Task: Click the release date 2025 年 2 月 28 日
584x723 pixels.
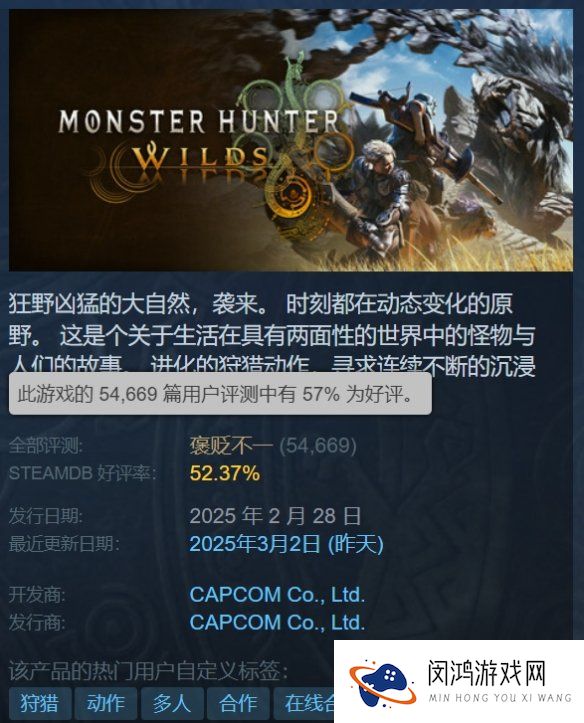Action: 275,516
